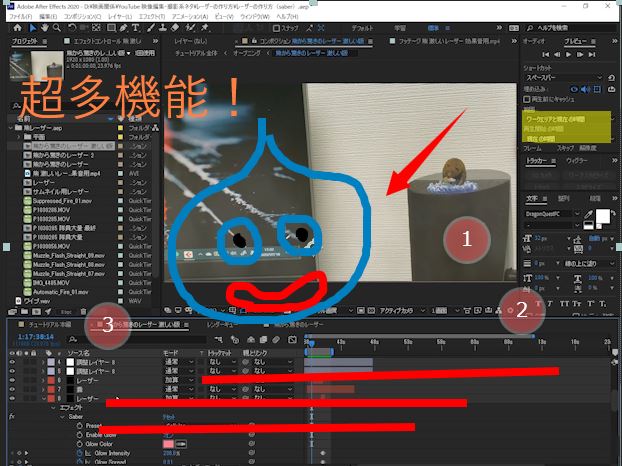This screenshot has height=466, width=622.
Task: Toggle the Glow Intensity stopwatch
Action: [80, 453]
